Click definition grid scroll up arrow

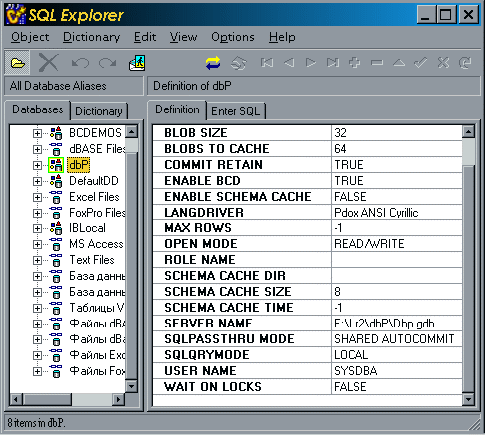point(468,132)
